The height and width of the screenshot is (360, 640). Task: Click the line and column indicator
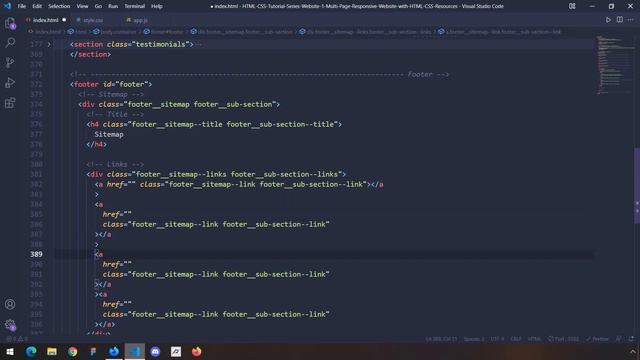[441, 339]
